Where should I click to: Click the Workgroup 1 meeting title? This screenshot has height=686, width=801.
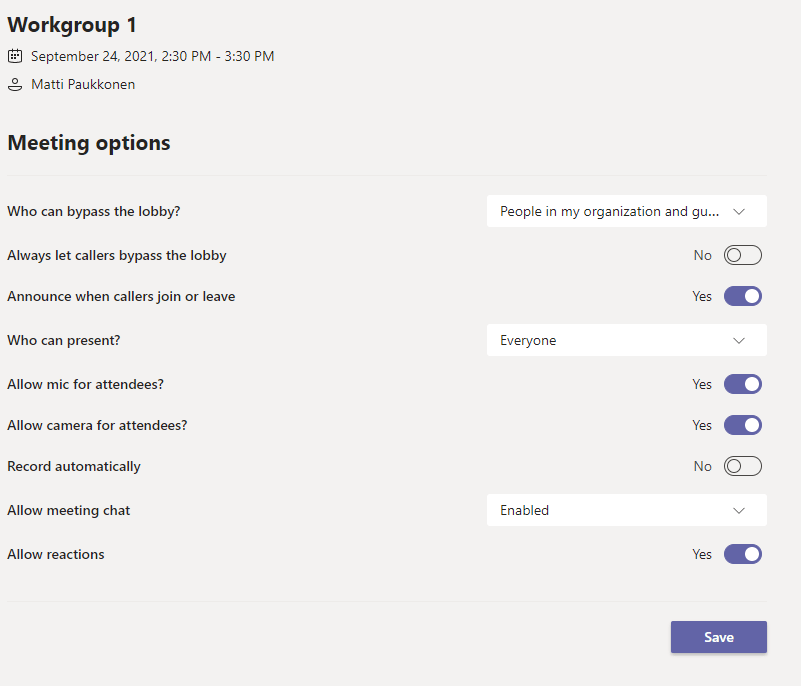pyautogui.click(x=72, y=25)
